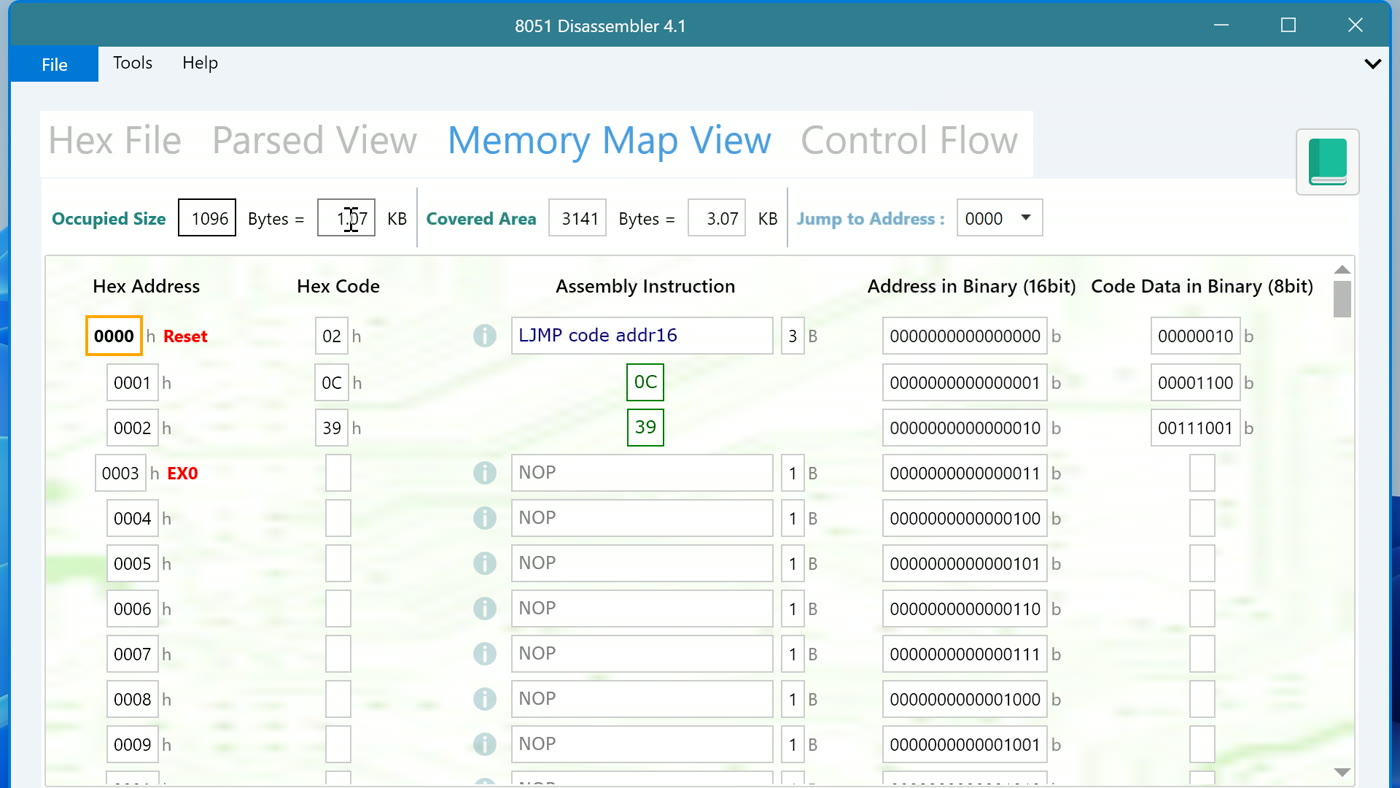Open the Jump to Address dropdown
Image resolution: width=1400 pixels, height=788 pixels.
coord(999,218)
